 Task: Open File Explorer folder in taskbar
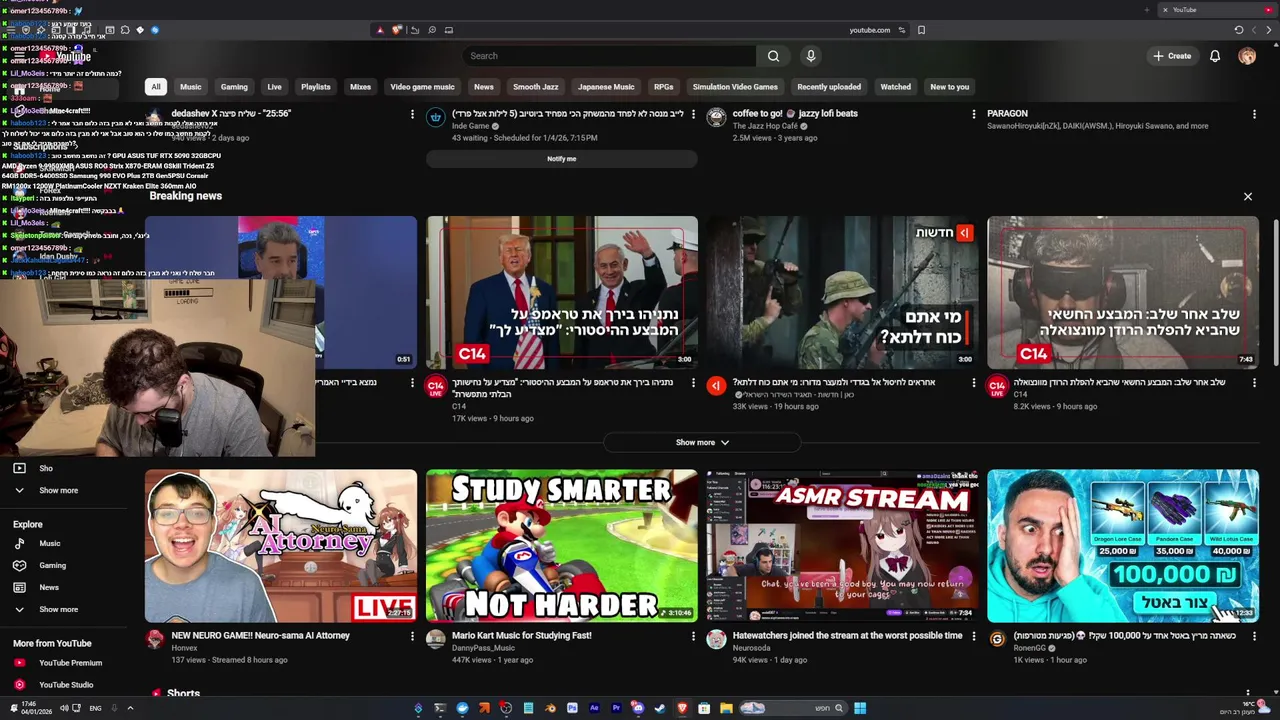tap(726, 708)
